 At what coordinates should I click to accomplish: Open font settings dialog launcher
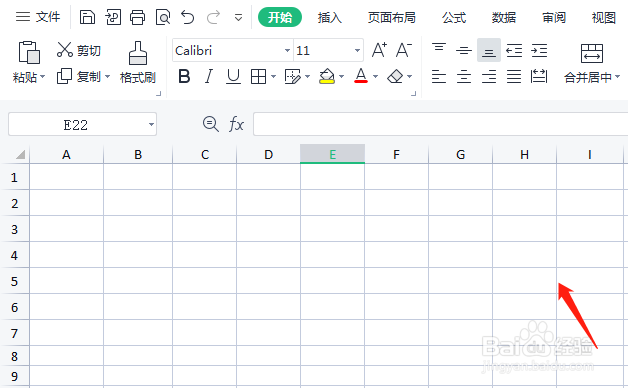point(414,94)
